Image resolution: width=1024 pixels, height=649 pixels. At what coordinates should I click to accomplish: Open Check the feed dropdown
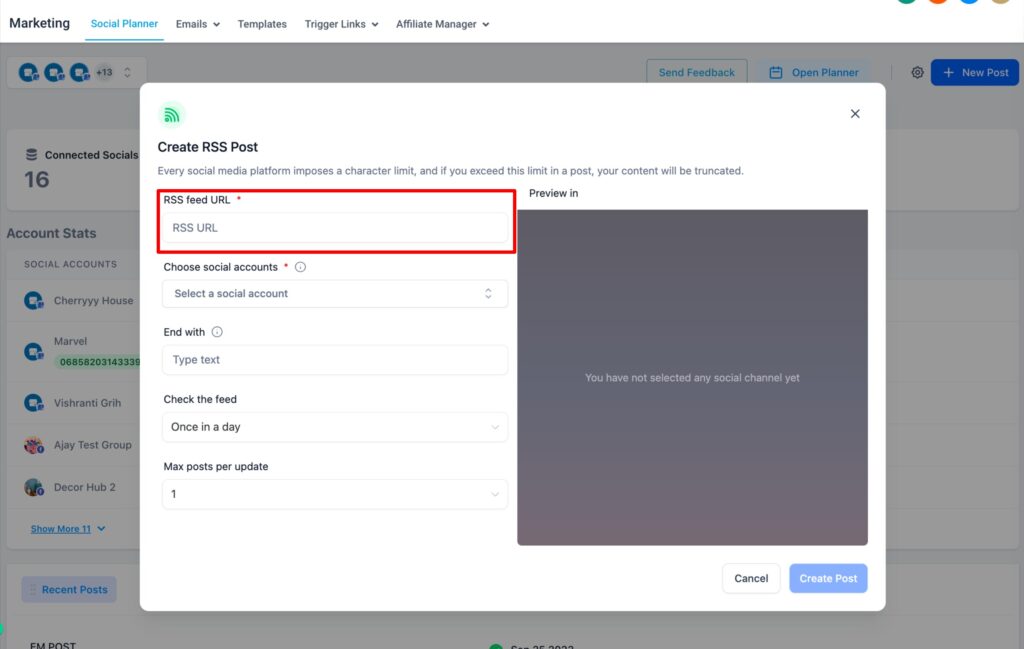[335, 427]
